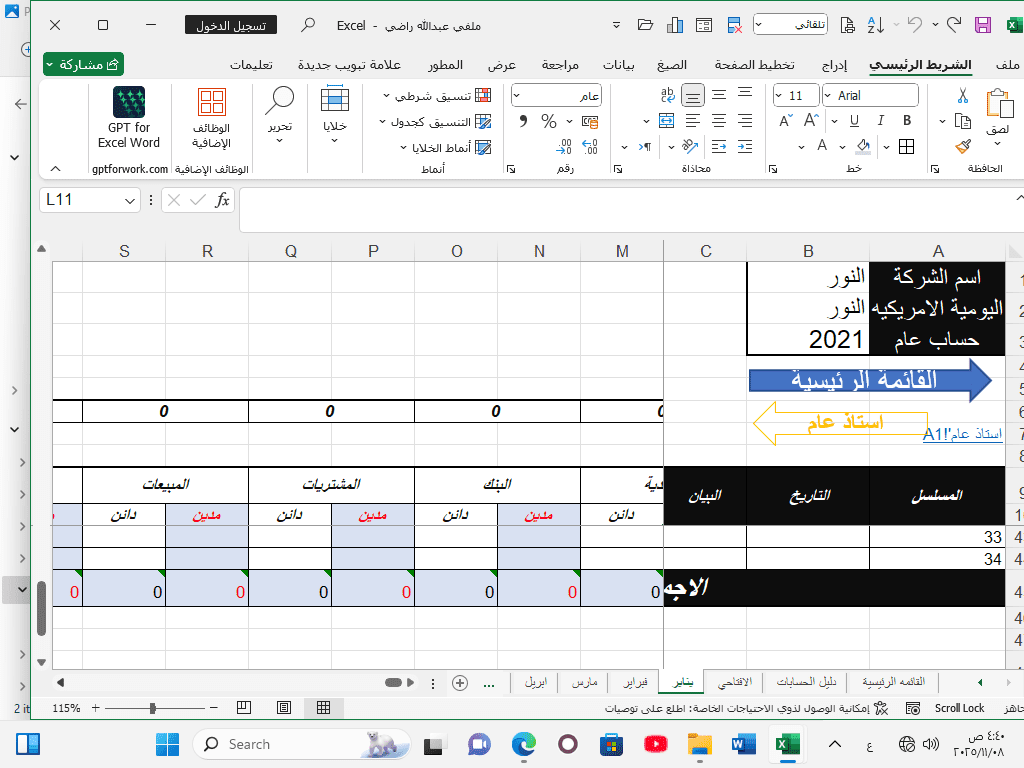Open the Arial font name dropdown
This screenshot has width=1024, height=768.
(x=827, y=96)
